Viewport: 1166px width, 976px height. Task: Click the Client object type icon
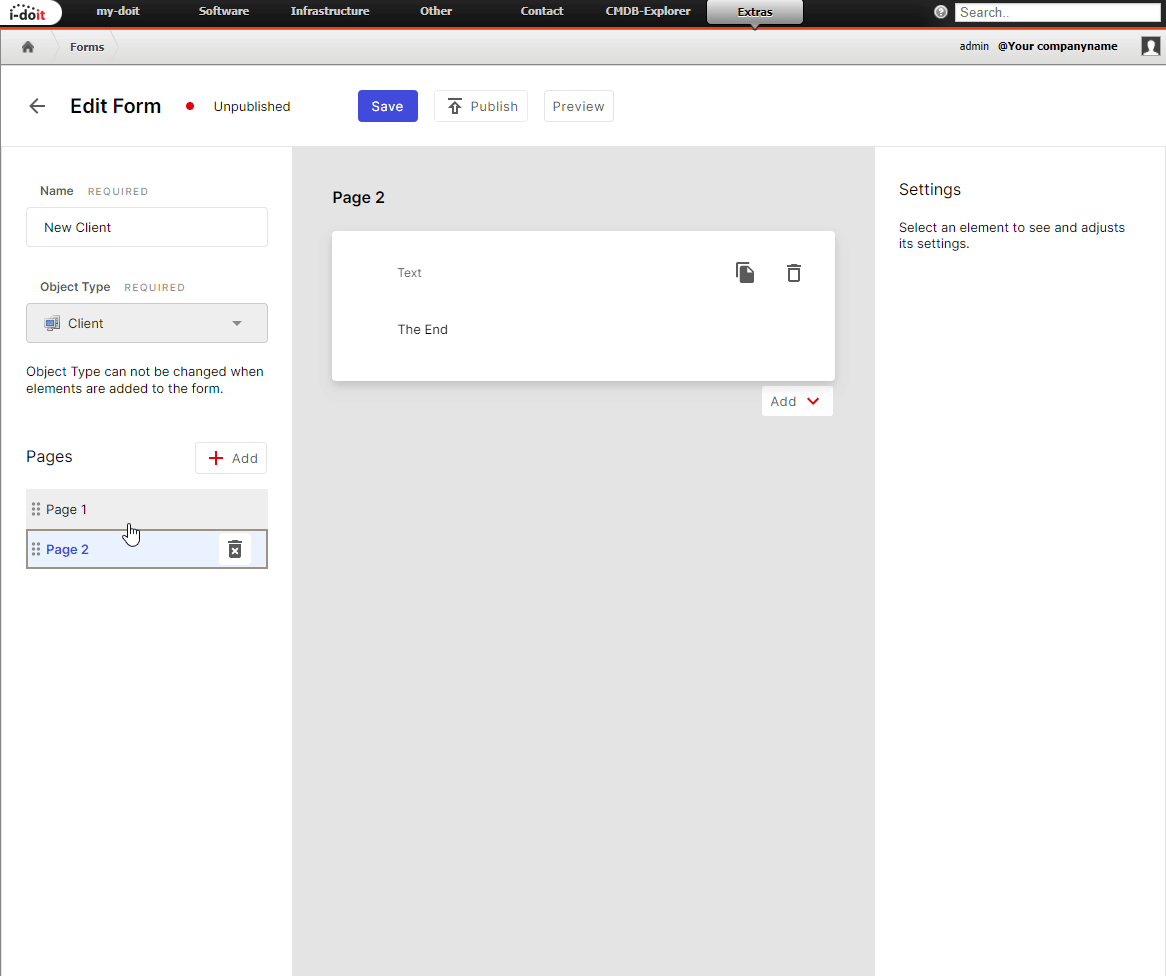(x=52, y=324)
